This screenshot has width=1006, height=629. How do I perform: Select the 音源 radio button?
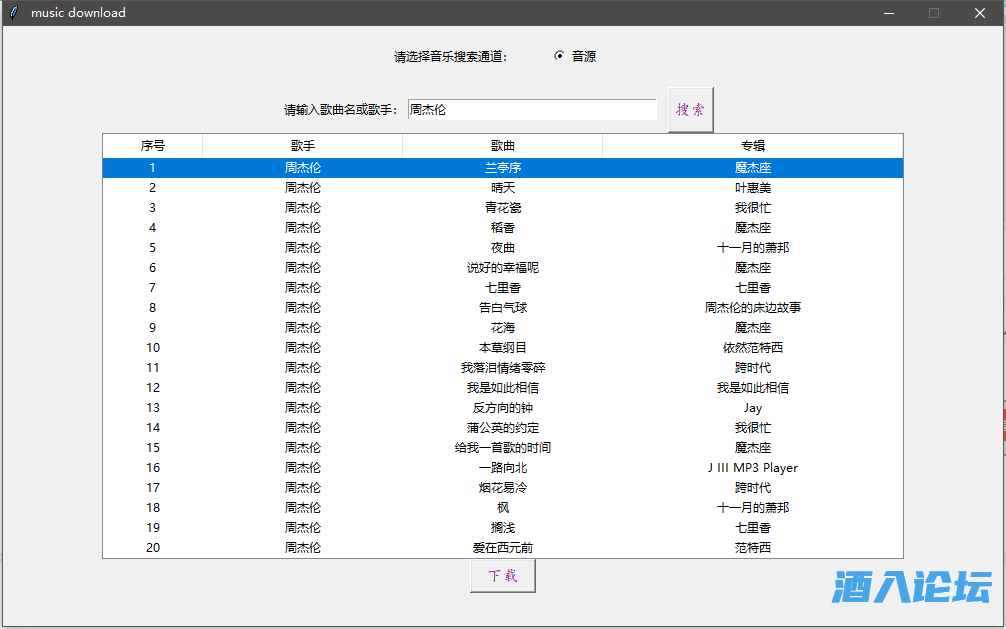tap(559, 56)
